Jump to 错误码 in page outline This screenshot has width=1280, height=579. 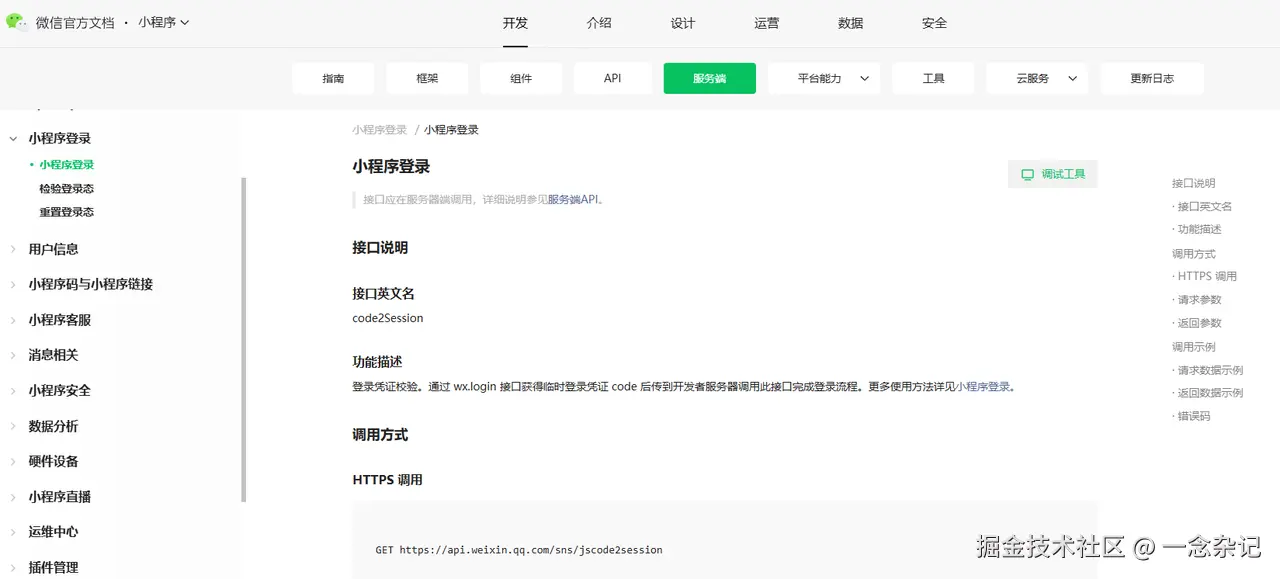click(1194, 416)
